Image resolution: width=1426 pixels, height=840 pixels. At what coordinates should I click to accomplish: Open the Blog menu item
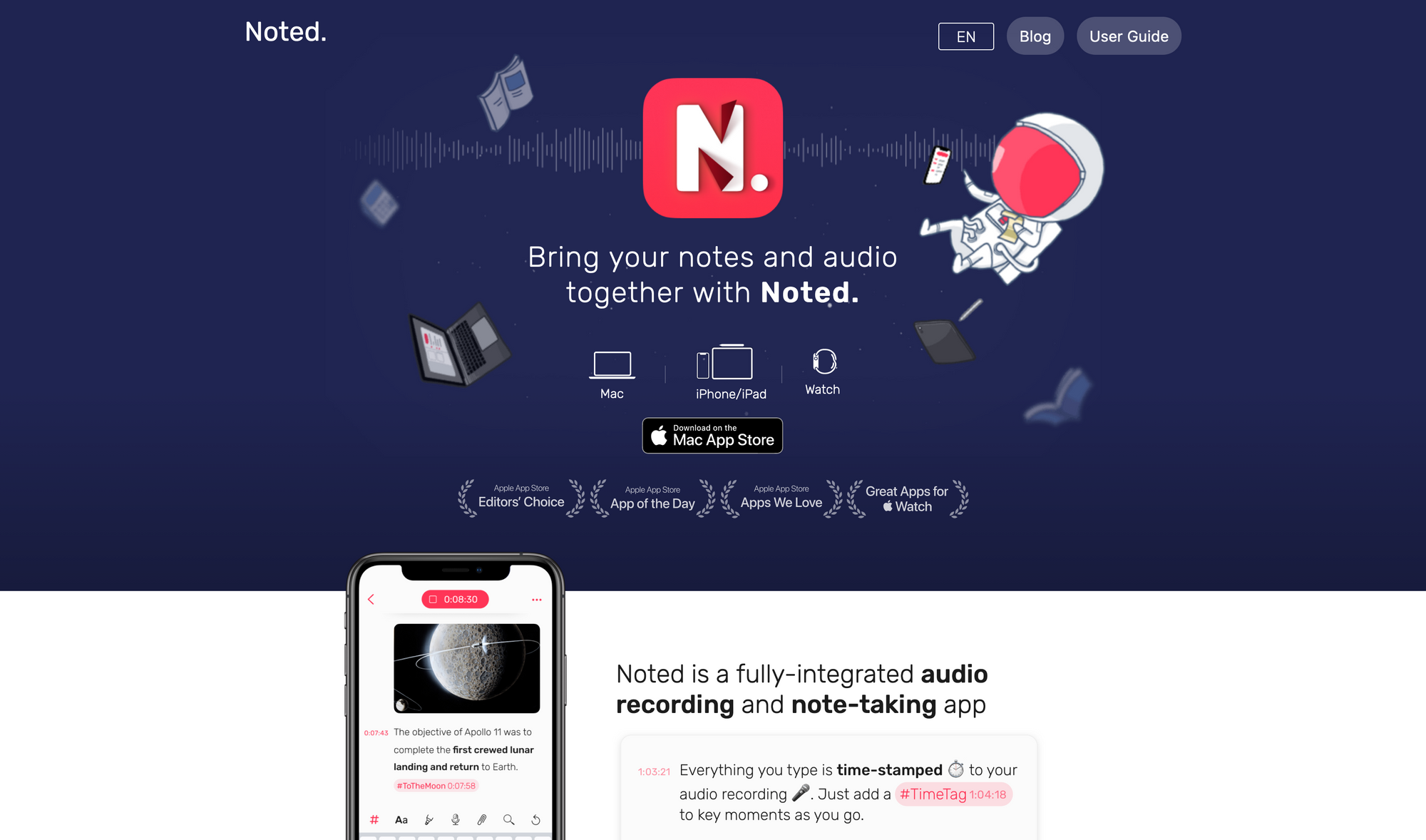point(1035,35)
